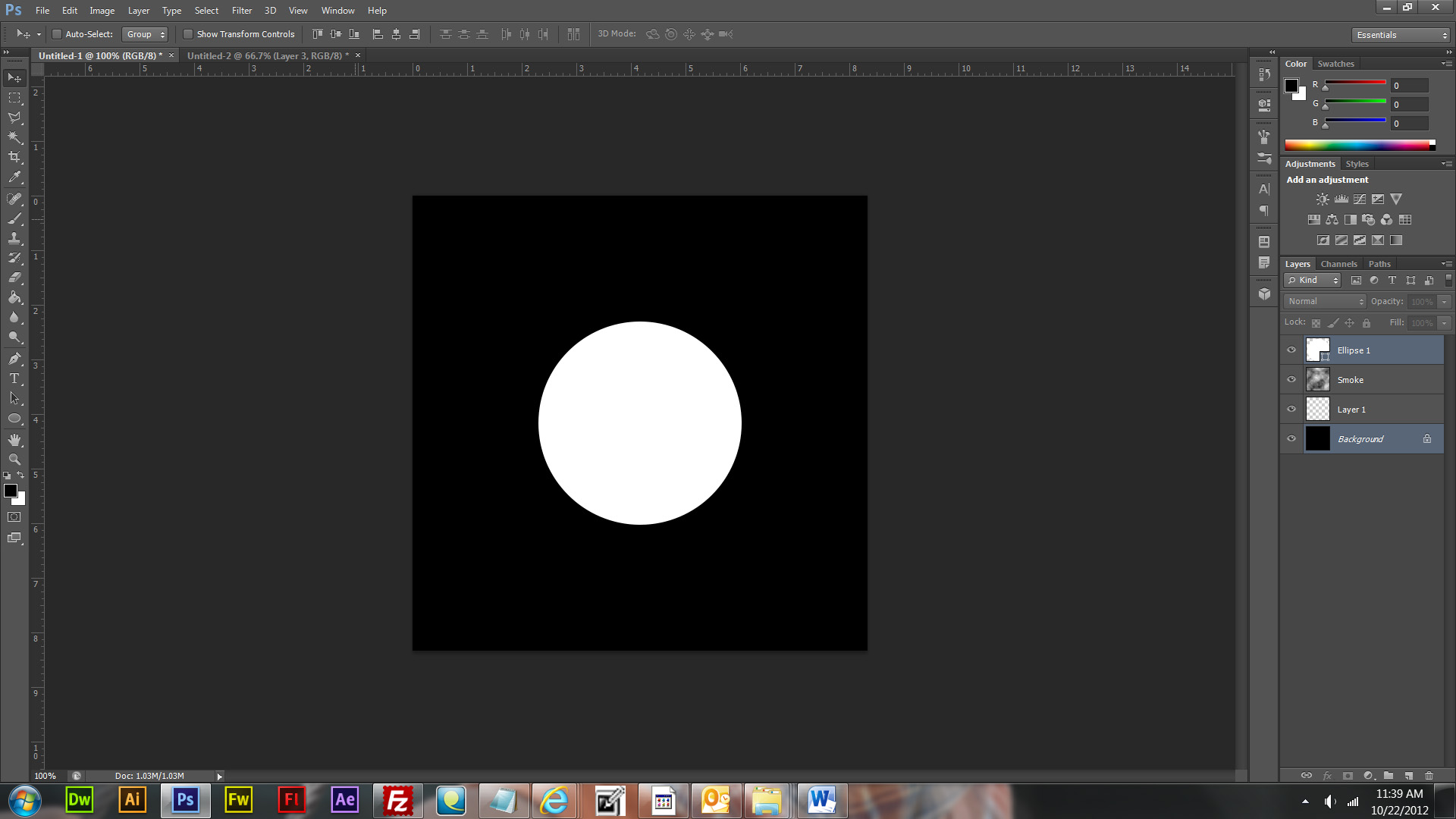This screenshot has width=1456, height=819.
Task: Click the Magic Wand tool
Action: [x=14, y=137]
